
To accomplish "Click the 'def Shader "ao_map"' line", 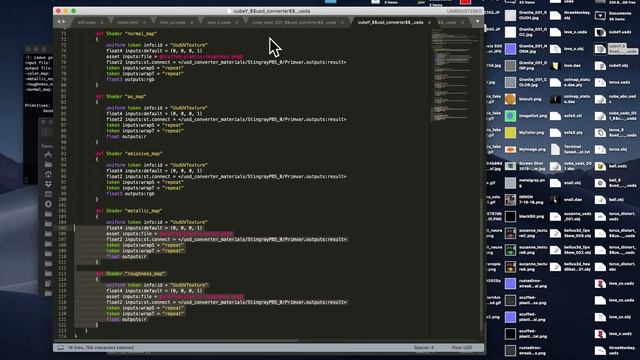I will click(121, 96).
